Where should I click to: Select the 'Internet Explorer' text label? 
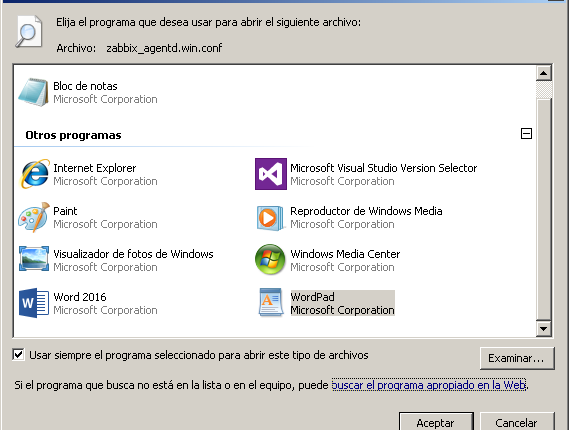coord(95,168)
